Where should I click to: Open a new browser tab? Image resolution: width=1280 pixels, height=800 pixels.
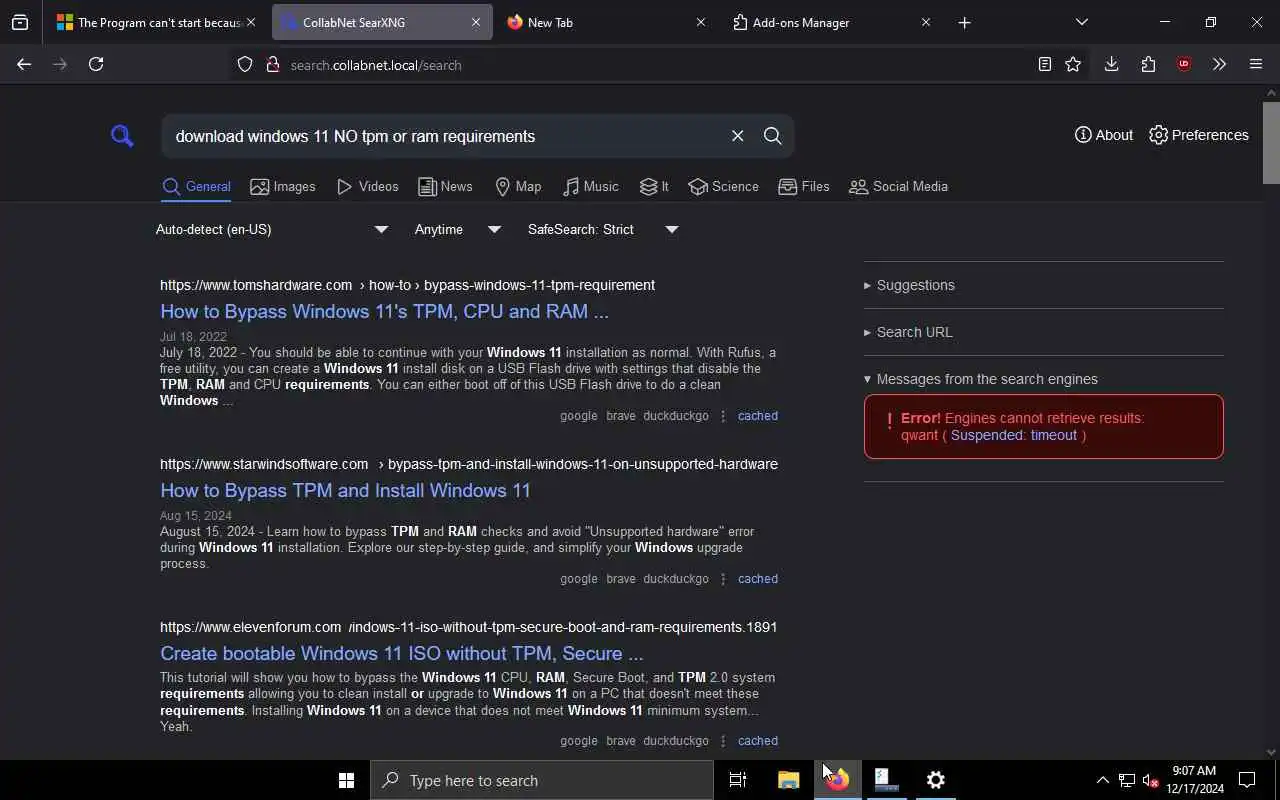[964, 22]
